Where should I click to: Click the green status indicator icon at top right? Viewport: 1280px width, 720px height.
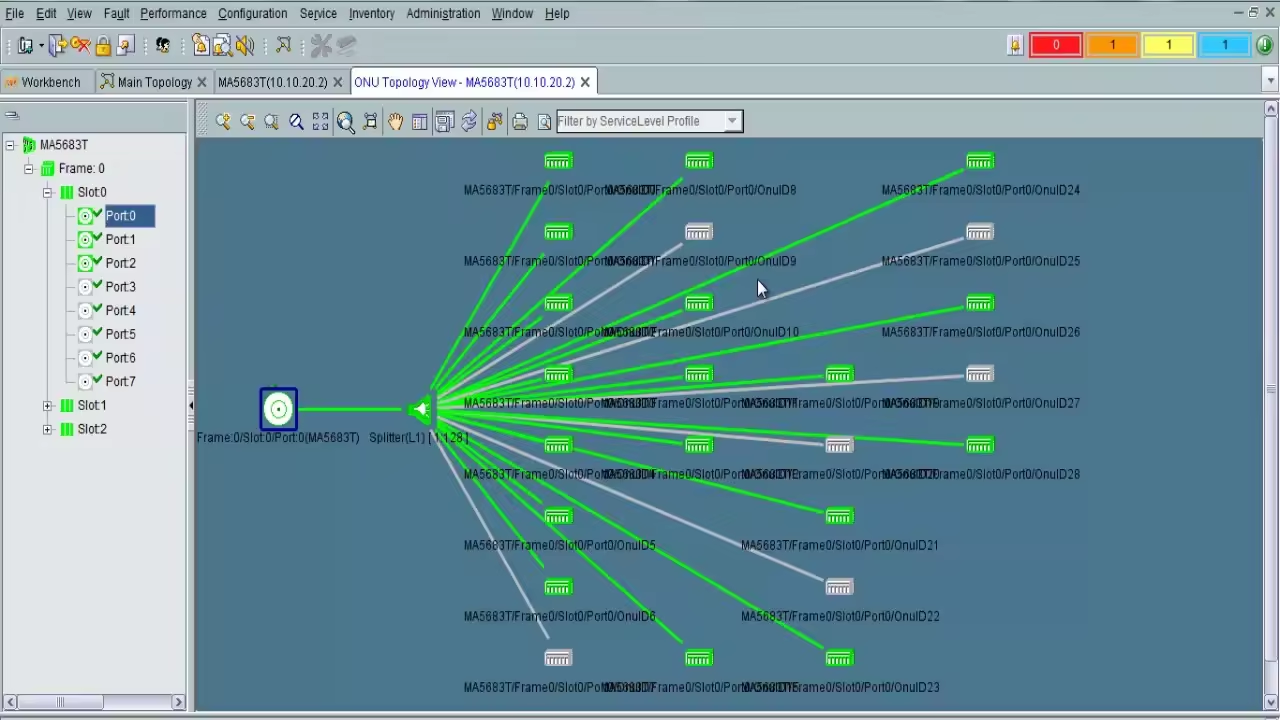click(1266, 45)
